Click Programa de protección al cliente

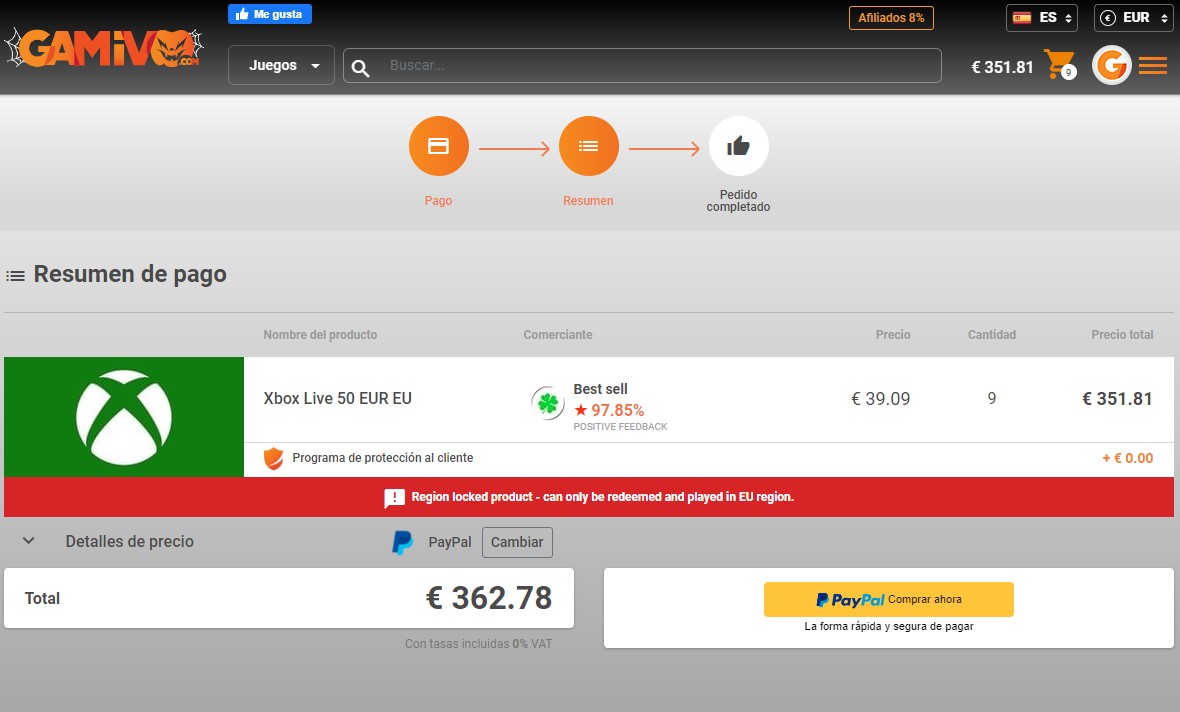[382, 458]
